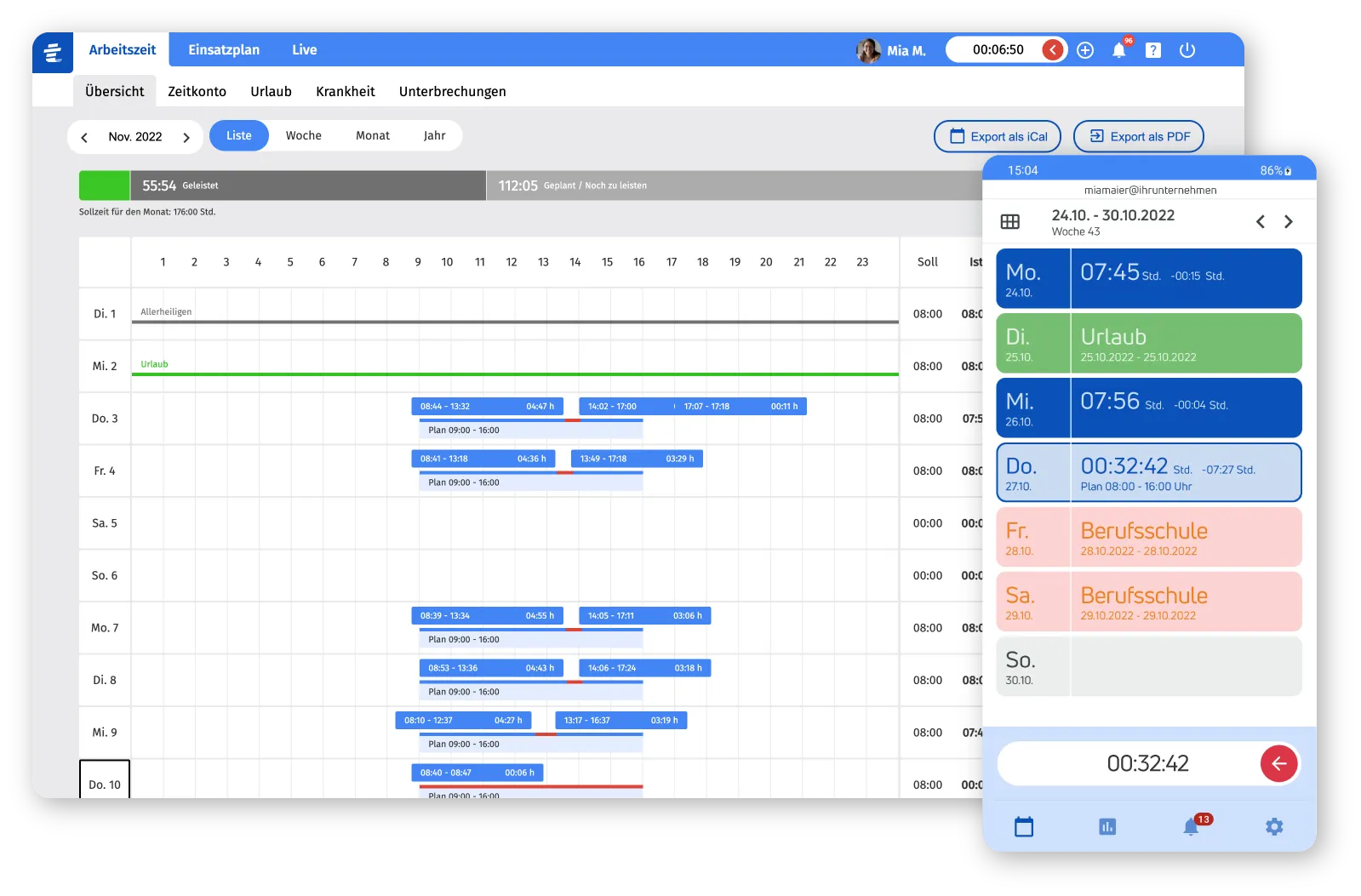Click Export als PDF button
Viewport: 1361px width, 896px height.
[x=1138, y=137]
